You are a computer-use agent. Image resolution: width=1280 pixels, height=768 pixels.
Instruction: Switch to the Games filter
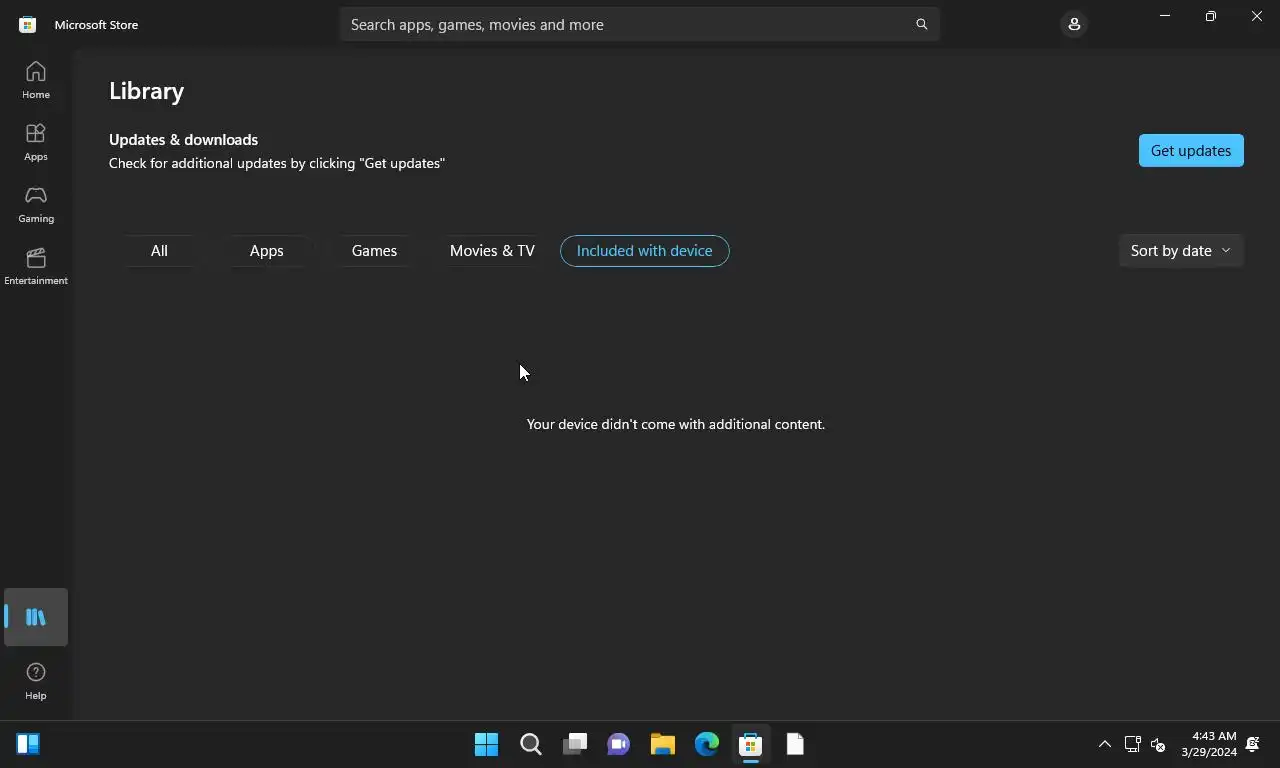click(x=374, y=250)
